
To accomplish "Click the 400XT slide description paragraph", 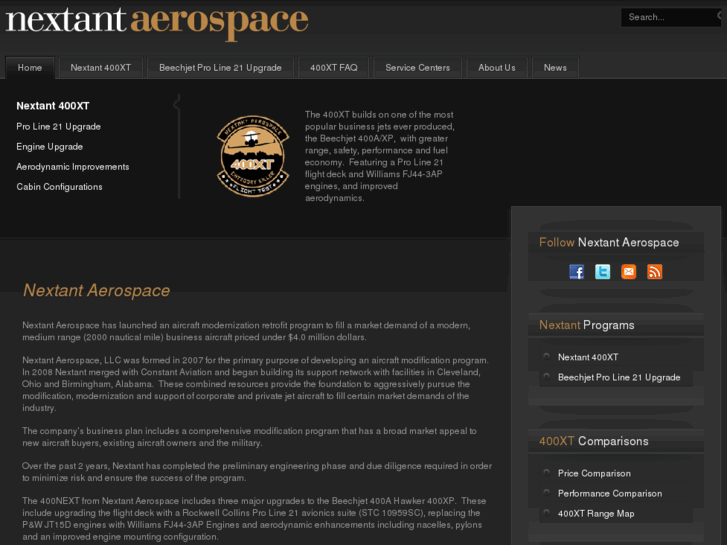I will 379,156.
